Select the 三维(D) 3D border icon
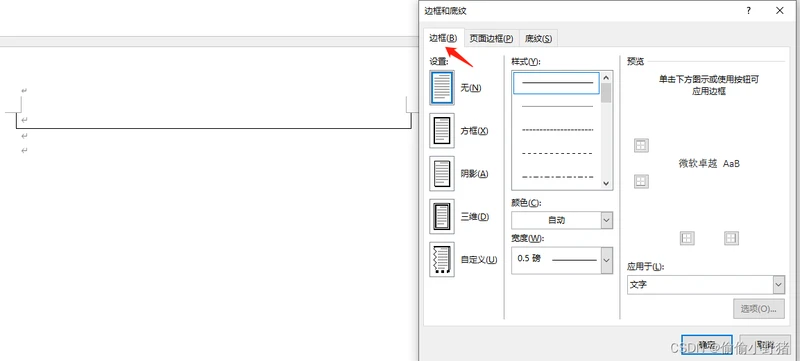 click(x=442, y=217)
